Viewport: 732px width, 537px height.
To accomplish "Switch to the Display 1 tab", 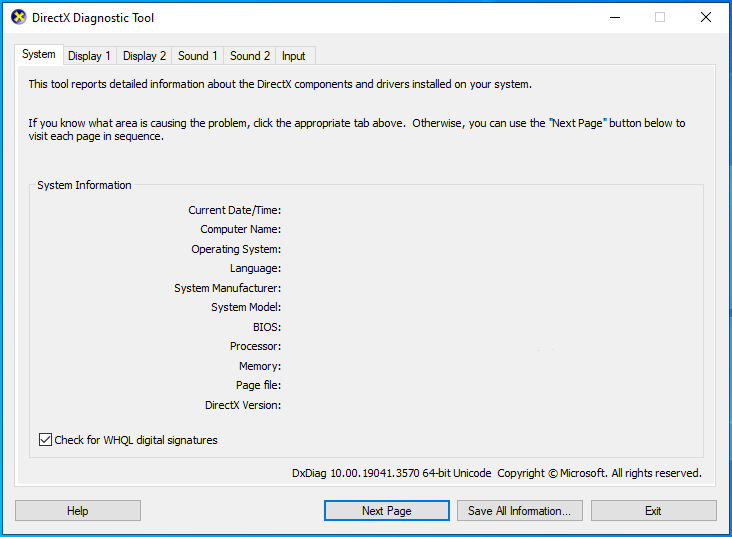I will (x=89, y=56).
